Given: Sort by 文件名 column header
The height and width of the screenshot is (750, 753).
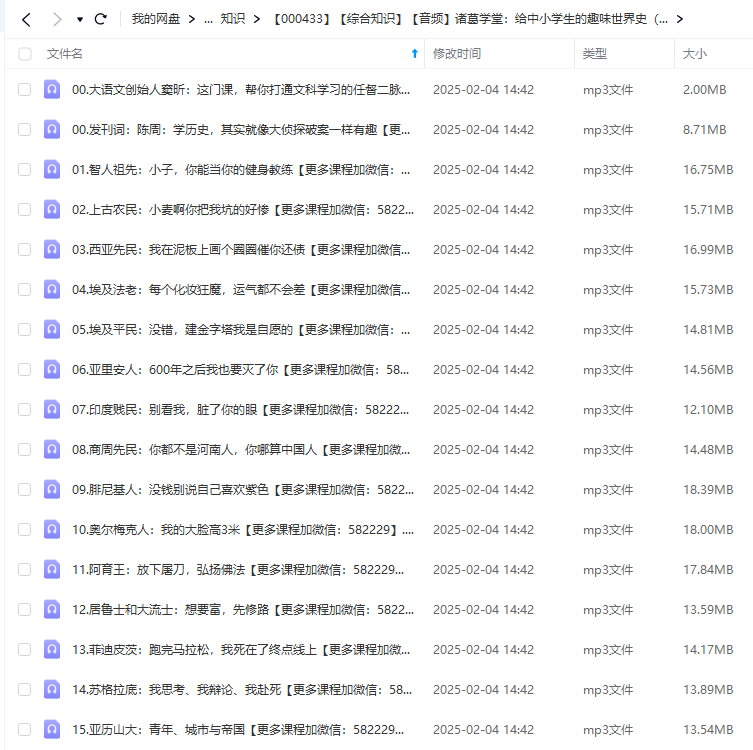Looking at the screenshot, I should (64, 54).
